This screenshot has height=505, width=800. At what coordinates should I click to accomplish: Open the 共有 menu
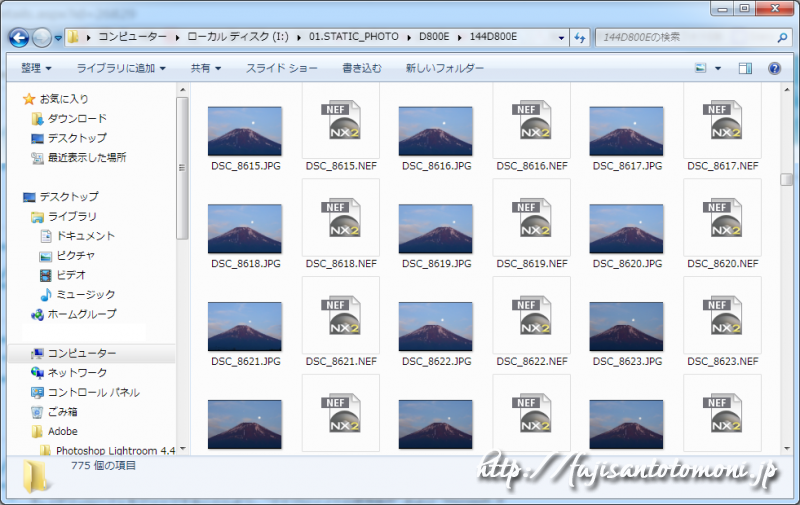pyautogui.click(x=206, y=68)
